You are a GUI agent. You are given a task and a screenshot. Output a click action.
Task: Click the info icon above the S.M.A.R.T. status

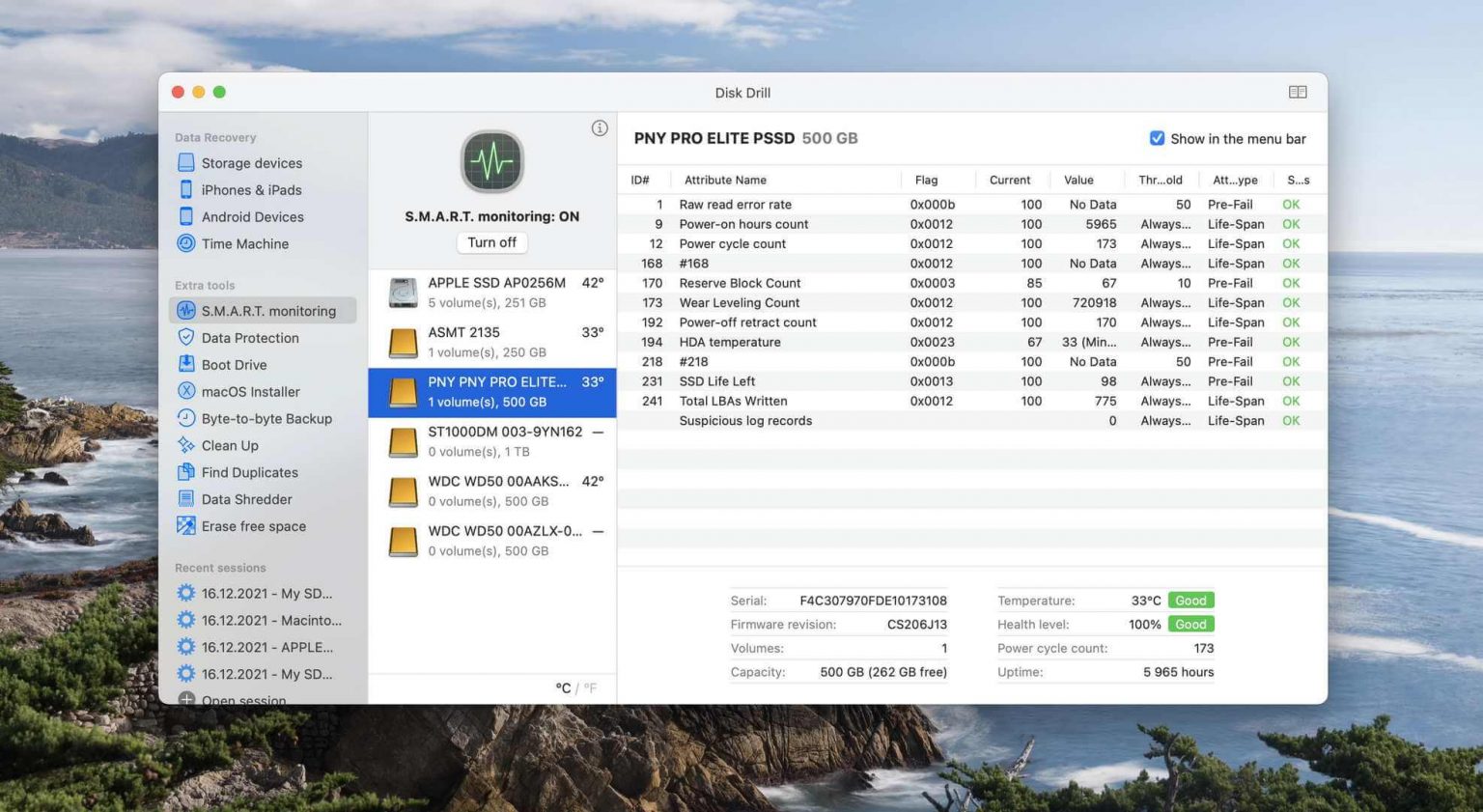[x=600, y=127]
